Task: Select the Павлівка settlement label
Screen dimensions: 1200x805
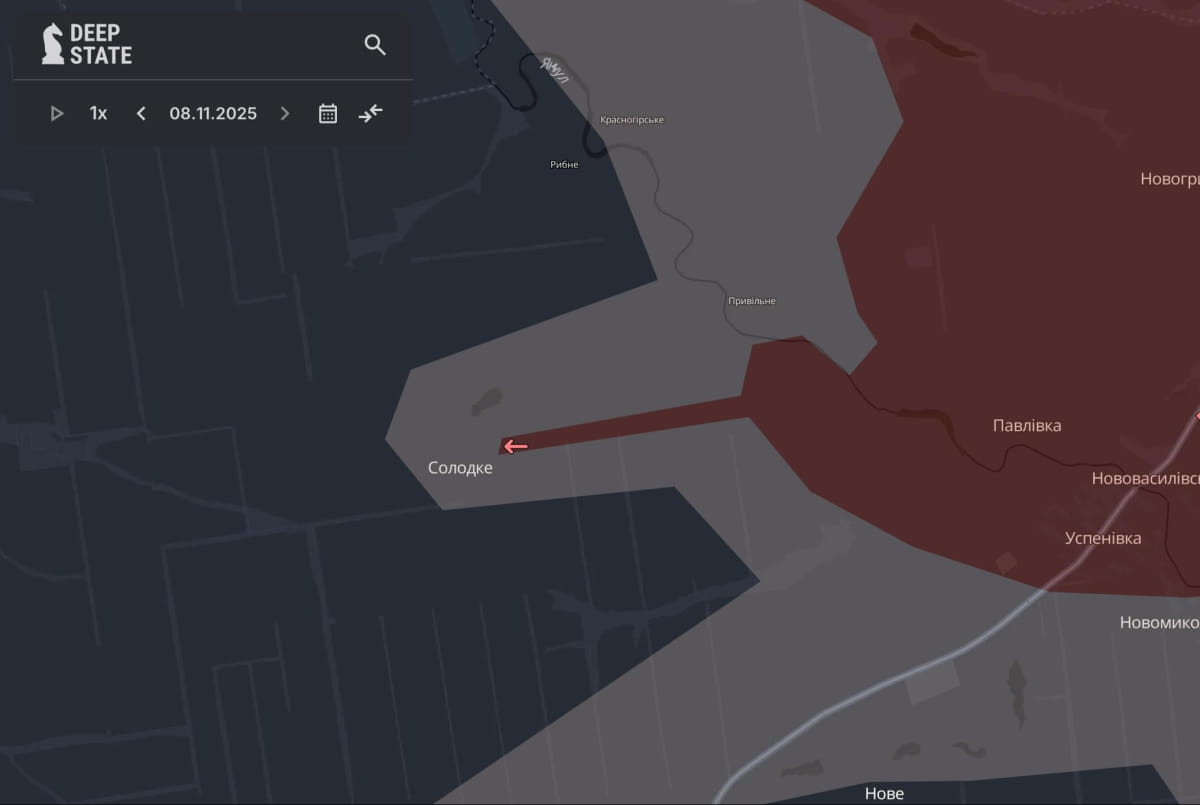Action: (x=1027, y=425)
